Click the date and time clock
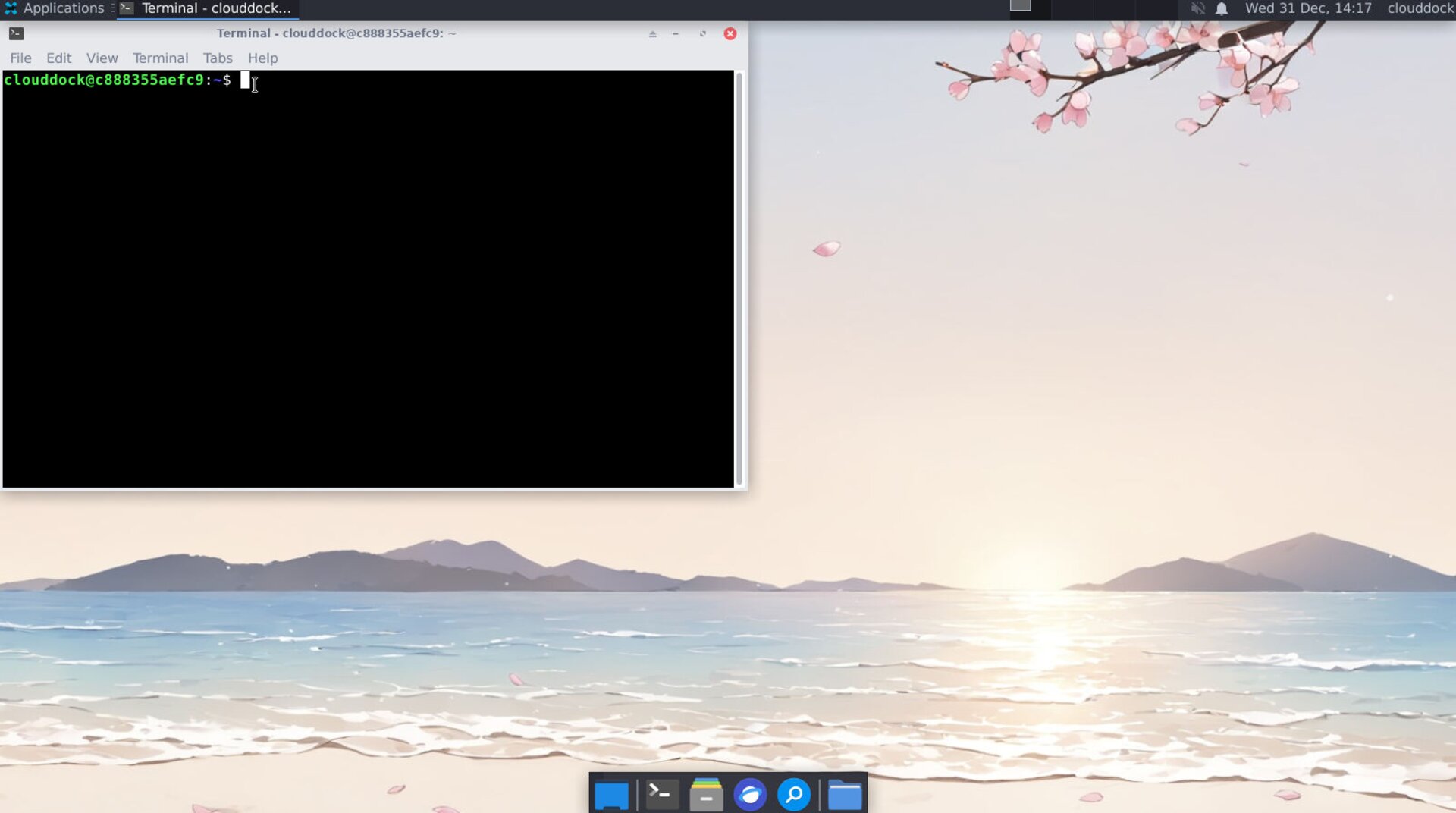 coord(1307,8)
